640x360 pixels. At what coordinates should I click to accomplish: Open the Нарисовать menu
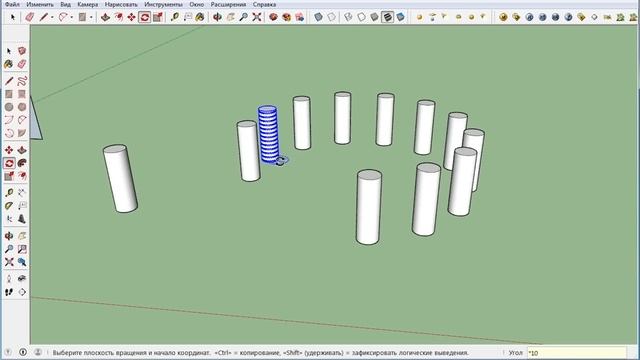pos(121,4)
